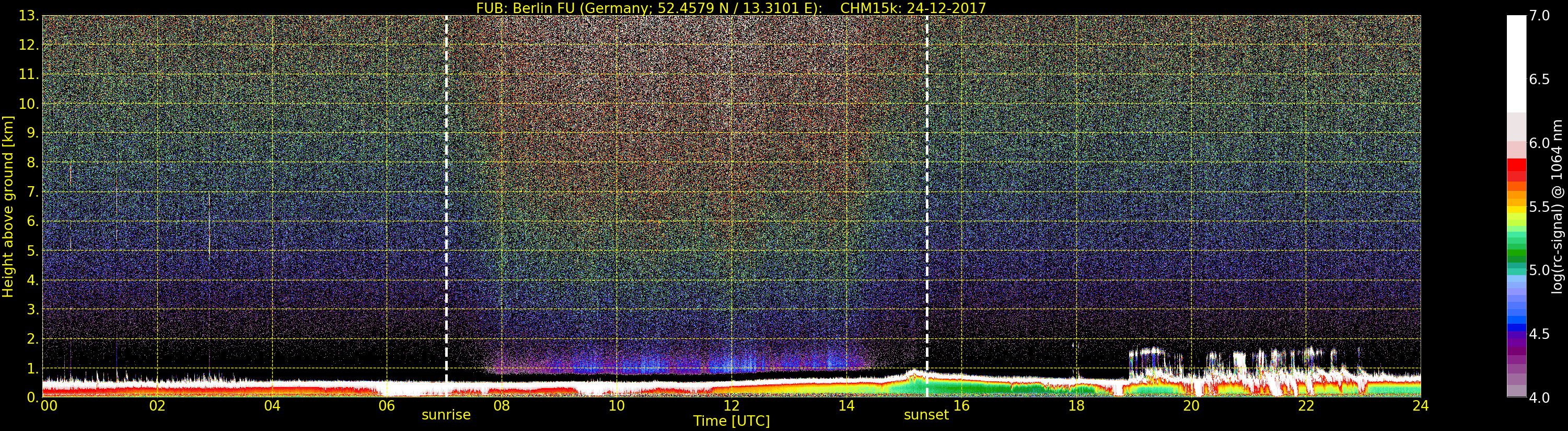Click the '7.' height axis tick label
This screenshot has width=1568, height=431.
32,192
